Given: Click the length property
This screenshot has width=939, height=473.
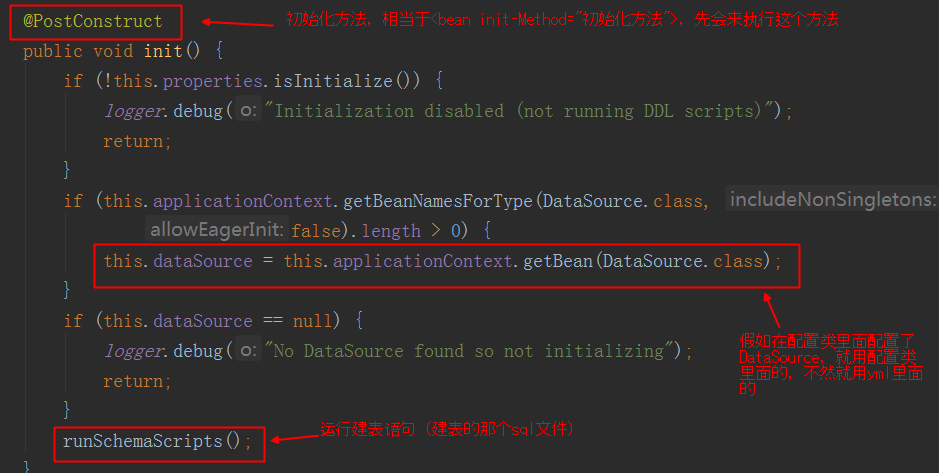Looking at the screenshot, I should click(391, 231).
